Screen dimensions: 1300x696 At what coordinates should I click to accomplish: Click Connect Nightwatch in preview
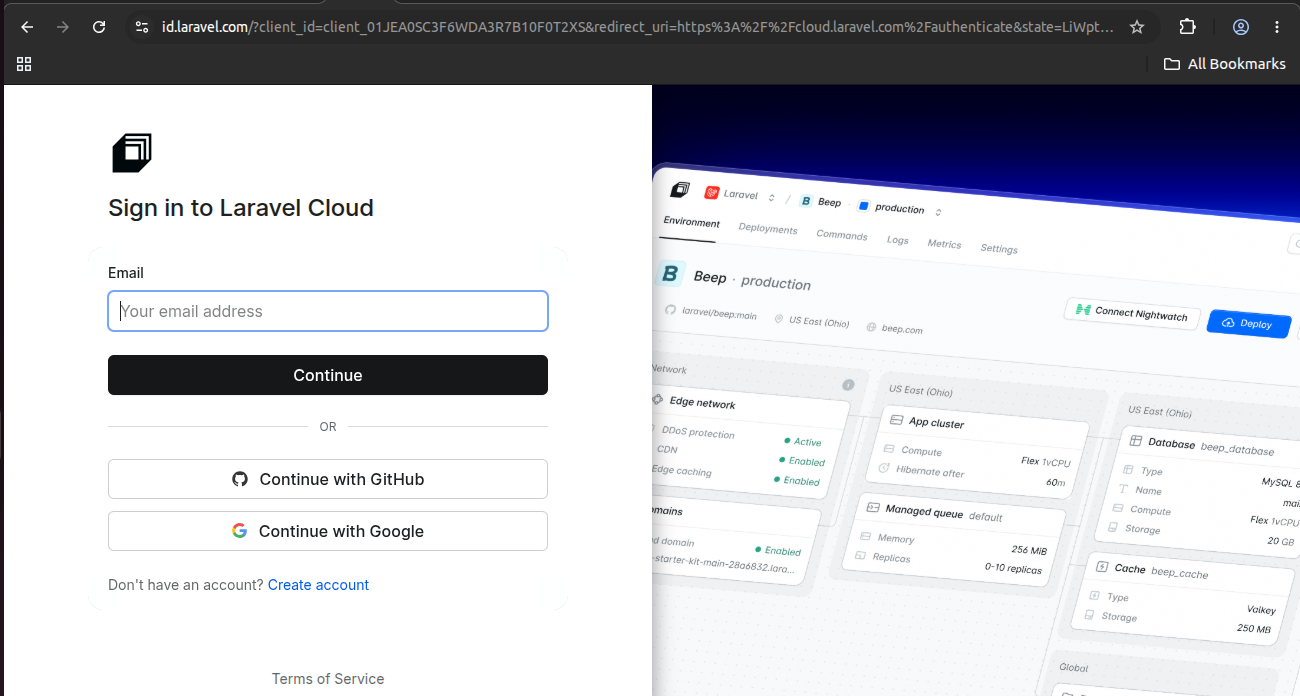click(1132, 313)
